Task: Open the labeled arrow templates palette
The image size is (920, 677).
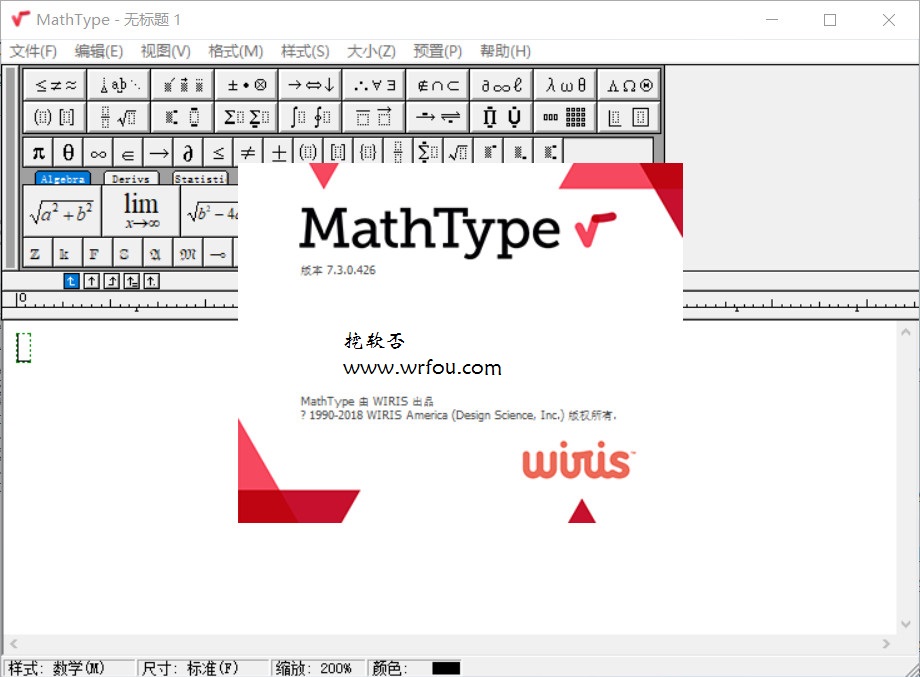Action: click(x=438, y=117)
